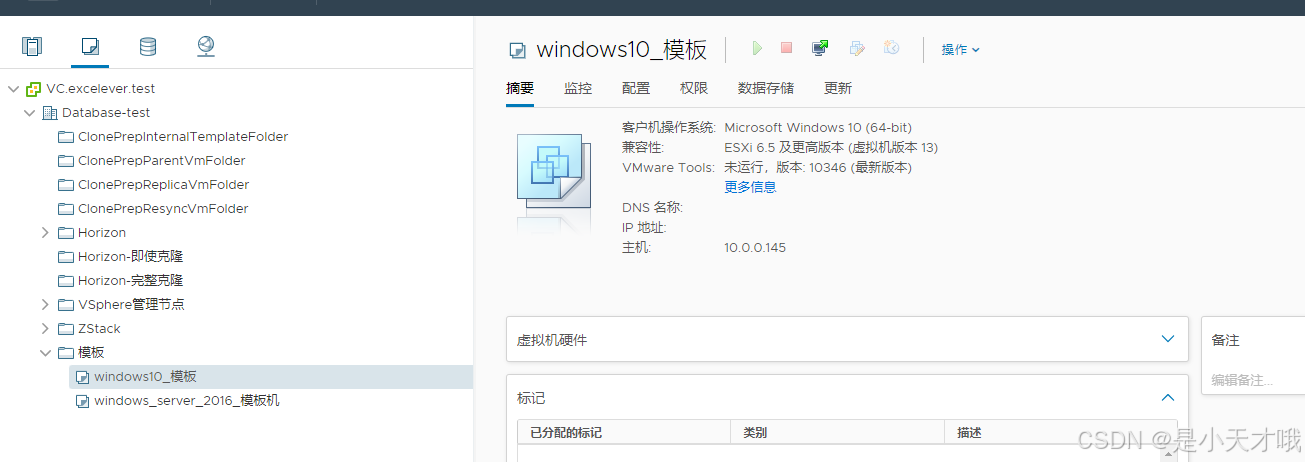
Task: Click the template icon beside the windows10_模板 title
Action: click(517, 50)
